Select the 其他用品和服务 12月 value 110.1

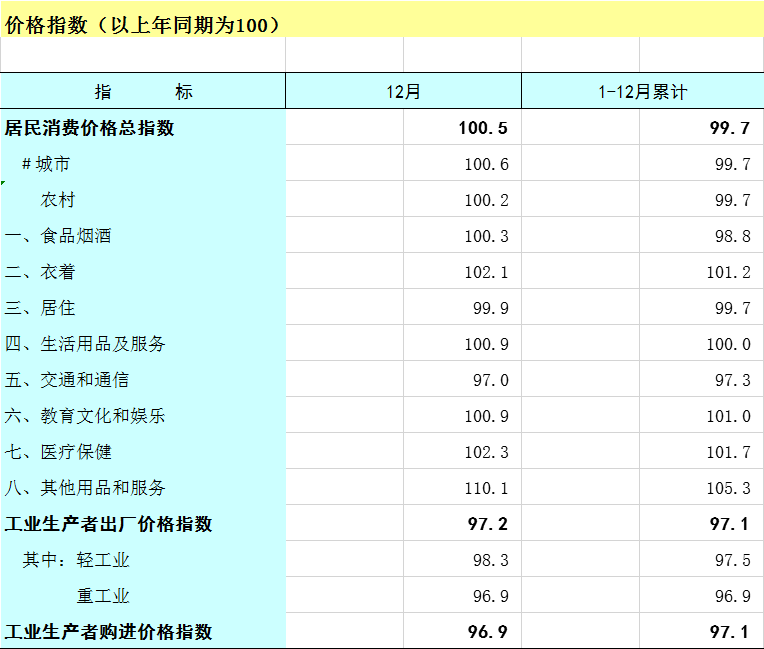pyautogui.click(x=486, y=488)
